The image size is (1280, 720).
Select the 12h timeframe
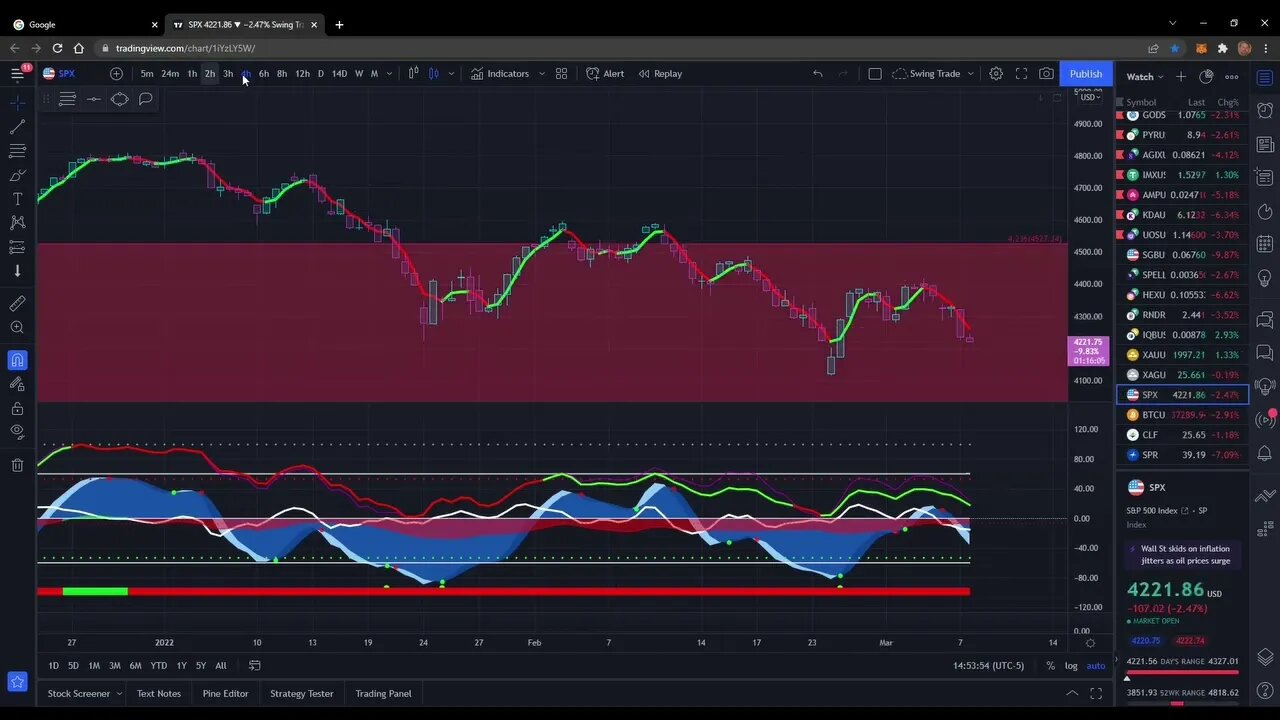[302, 73]
